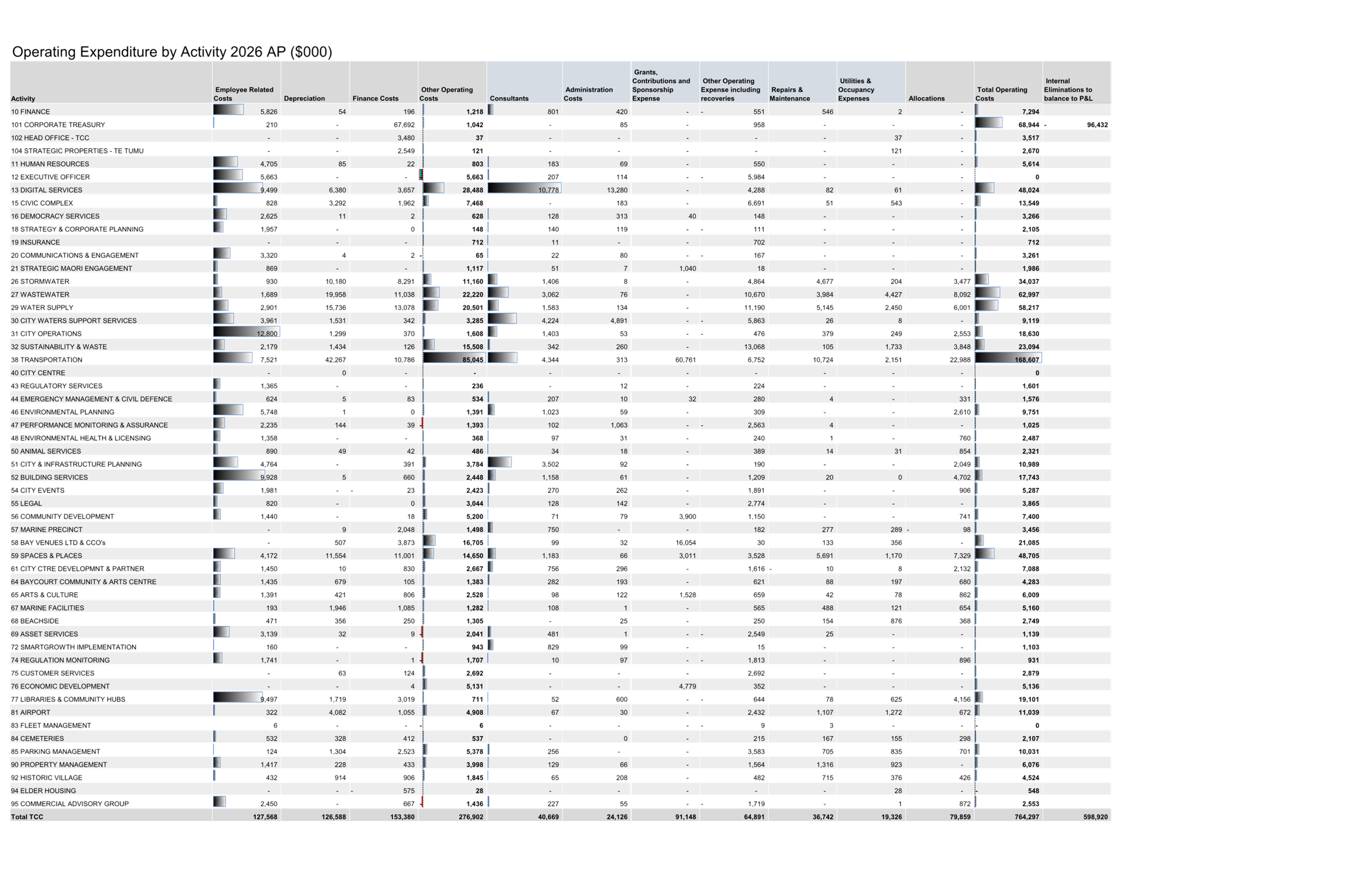Click the '85 PARKING MANAGEMENT' row label
This screenshot has height=888, width=1372.
point(56,751)
